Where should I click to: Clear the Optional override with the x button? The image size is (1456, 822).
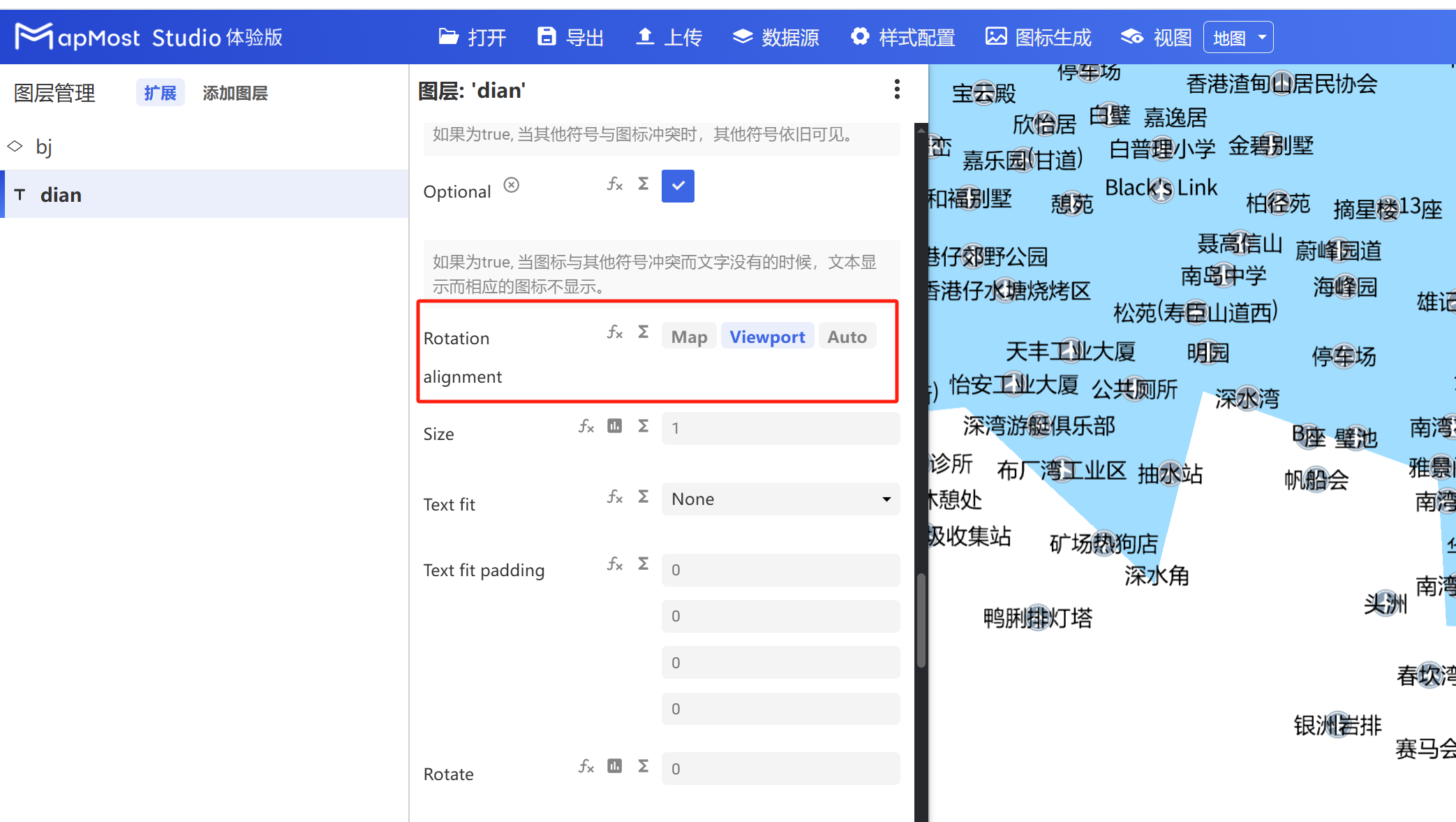[x=511, y=184]
